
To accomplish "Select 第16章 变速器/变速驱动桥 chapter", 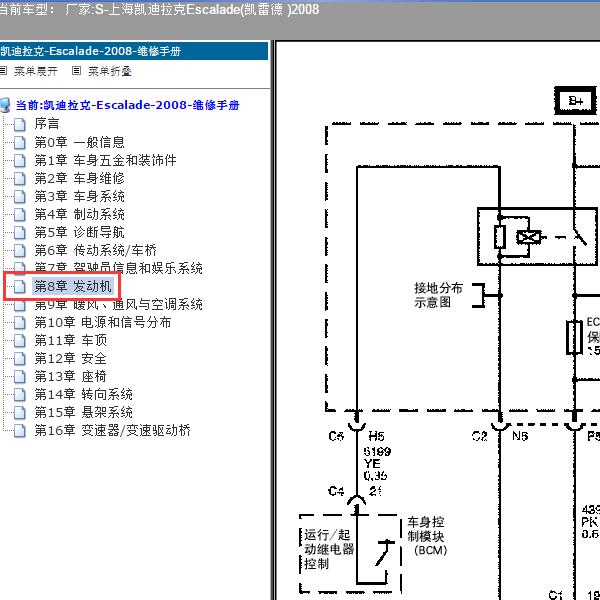I will 112,430.
